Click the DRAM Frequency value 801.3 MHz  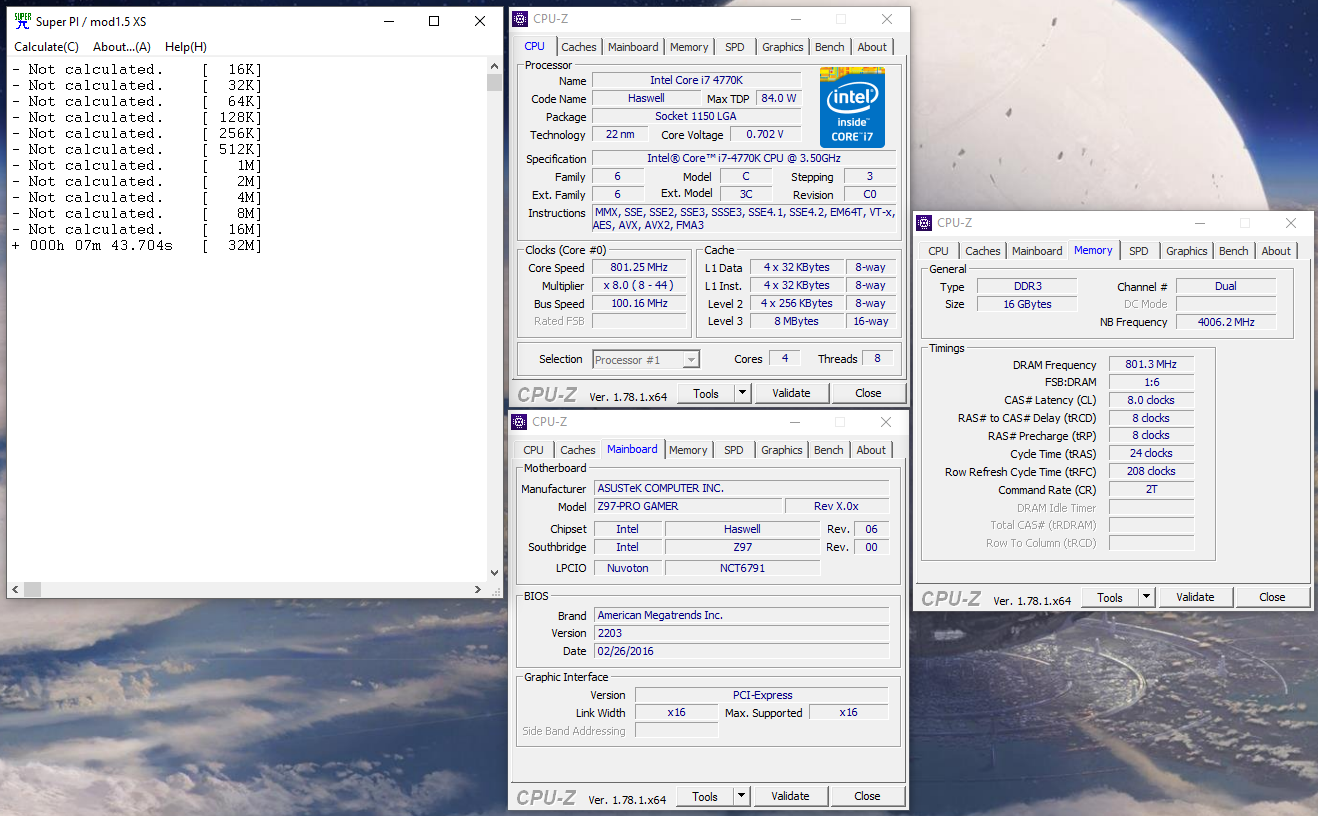[x=1151, y=365]
